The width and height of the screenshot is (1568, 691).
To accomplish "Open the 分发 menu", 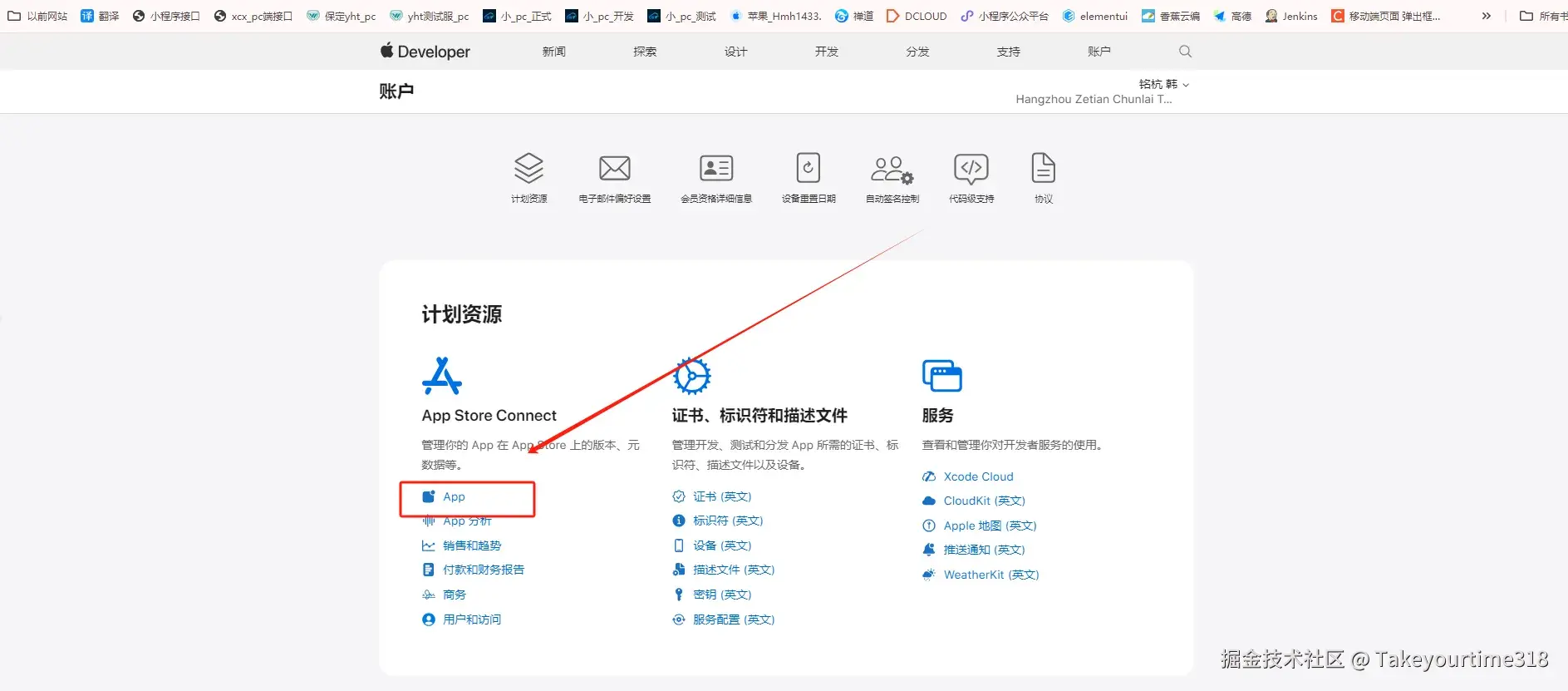I will pyautogui.click(x=917, y=52).
